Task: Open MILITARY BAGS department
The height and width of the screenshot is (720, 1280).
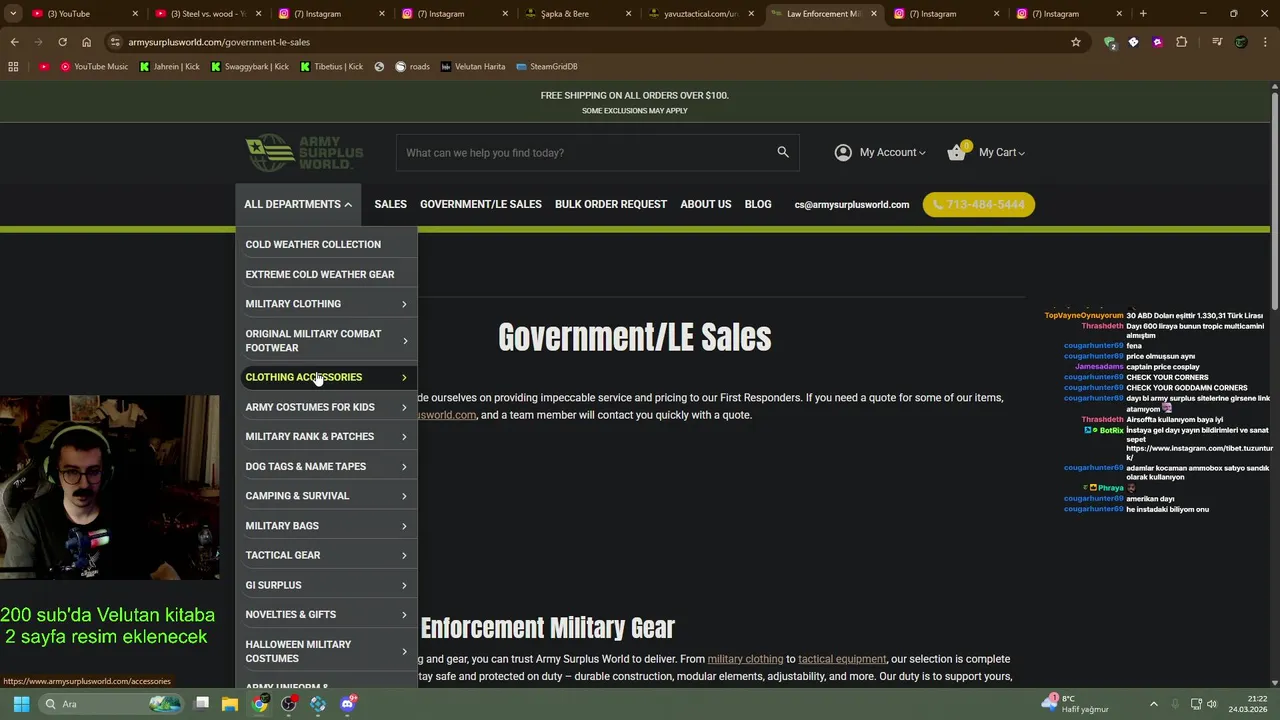Action: (326, 526)
